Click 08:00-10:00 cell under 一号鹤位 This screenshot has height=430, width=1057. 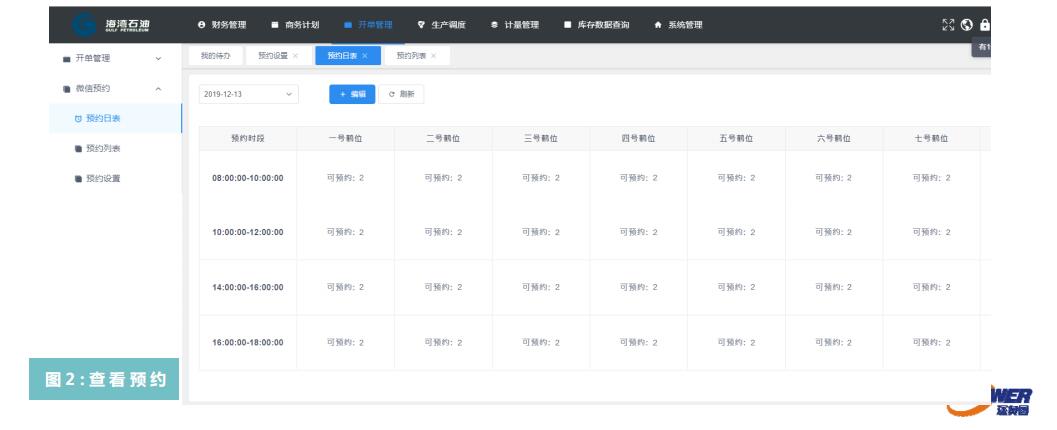click(x=346, y=178)
